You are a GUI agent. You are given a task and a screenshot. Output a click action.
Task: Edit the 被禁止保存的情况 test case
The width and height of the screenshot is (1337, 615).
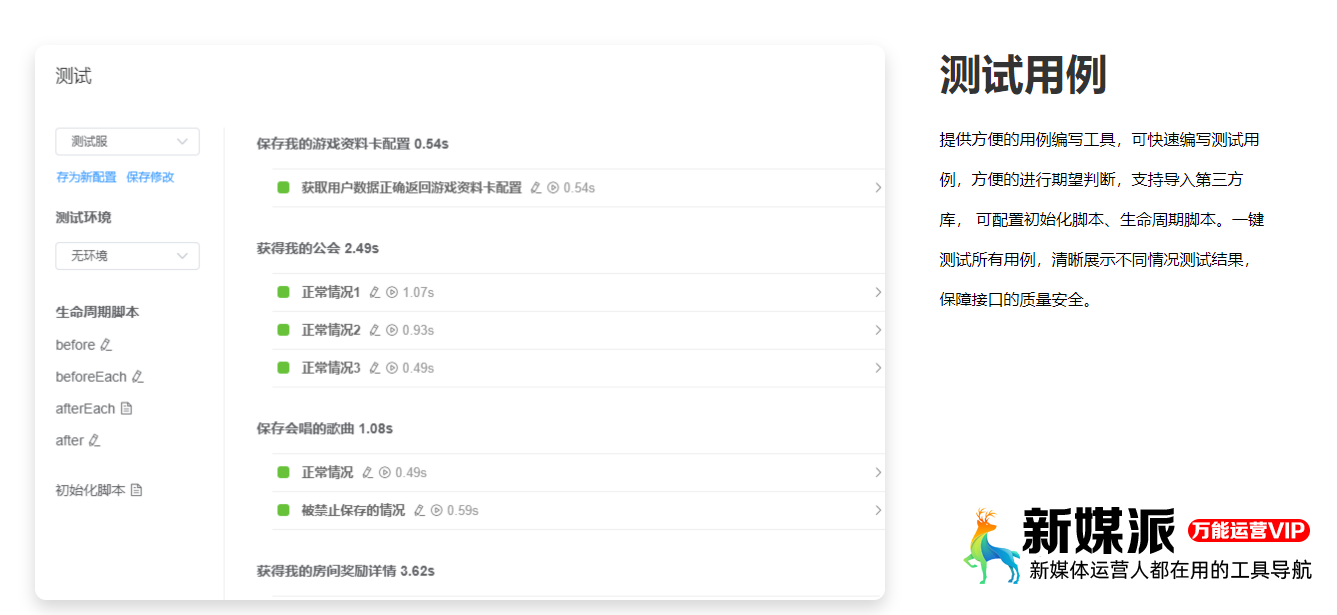point(420,511)
